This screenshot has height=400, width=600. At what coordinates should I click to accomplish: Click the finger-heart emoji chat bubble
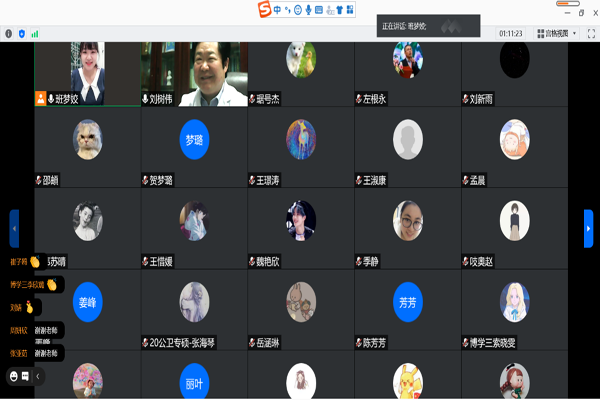click(23, 307)
